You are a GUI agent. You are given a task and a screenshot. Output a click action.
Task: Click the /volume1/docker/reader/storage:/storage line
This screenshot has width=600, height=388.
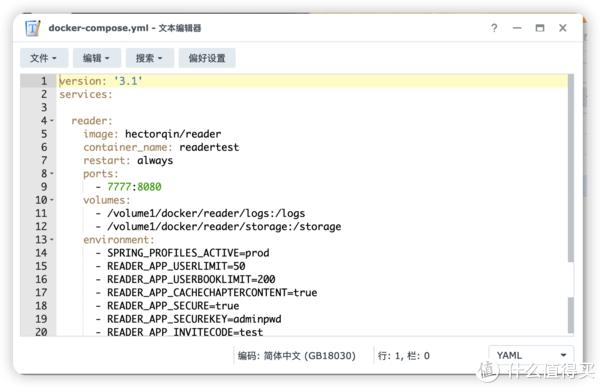coord(224,227)
